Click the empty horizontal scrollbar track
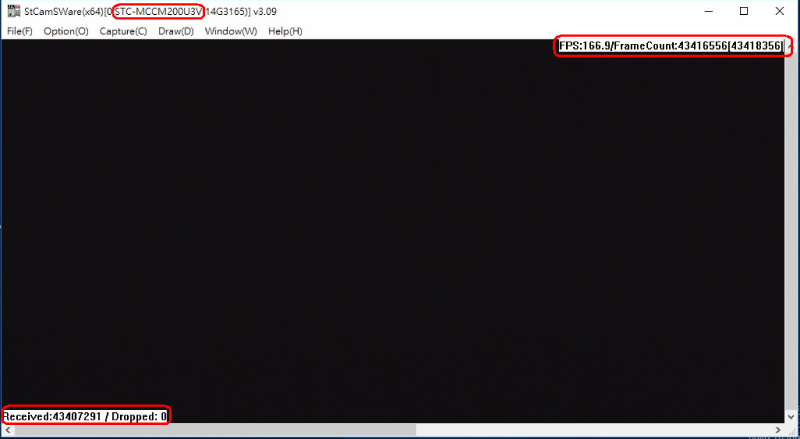800x439 pixels. click(600, 431)
